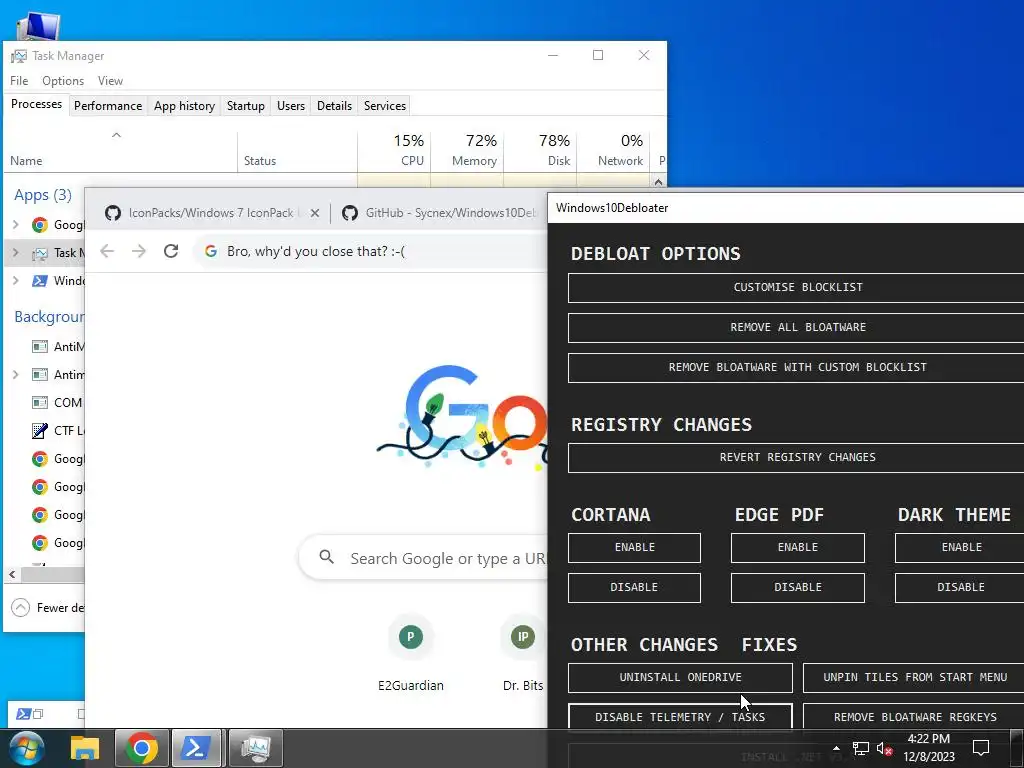Viewport: 1024px width, 768px height.
Task: Open Windows Start orb
Action: click(x=27, y=748)
